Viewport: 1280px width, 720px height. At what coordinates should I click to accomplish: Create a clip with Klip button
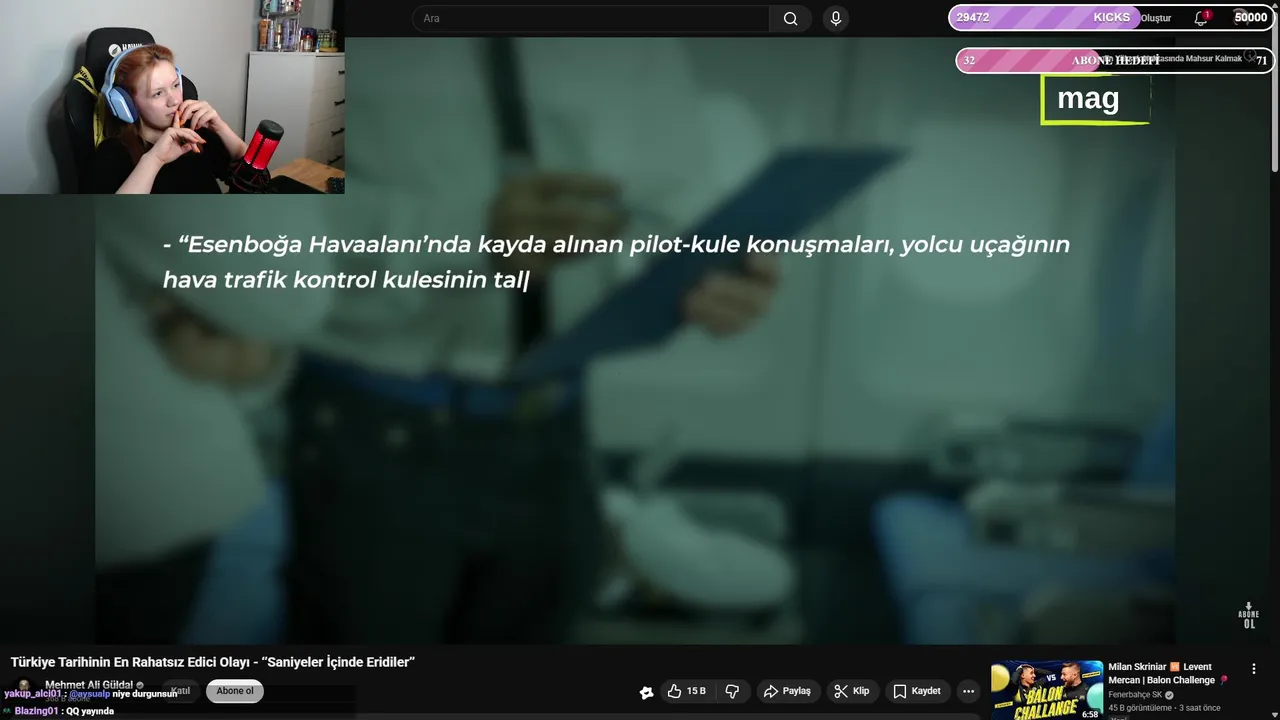point(851,691)
